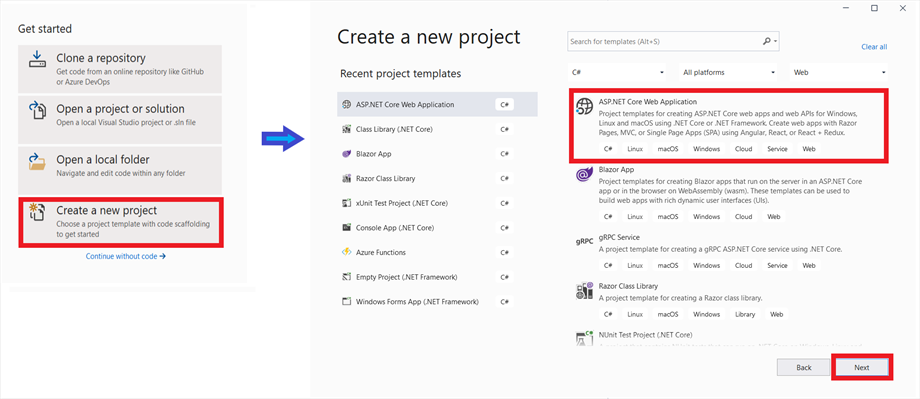Maximize the Create a new project window
This screenshot has height=399, width=920.
(874, 8)
